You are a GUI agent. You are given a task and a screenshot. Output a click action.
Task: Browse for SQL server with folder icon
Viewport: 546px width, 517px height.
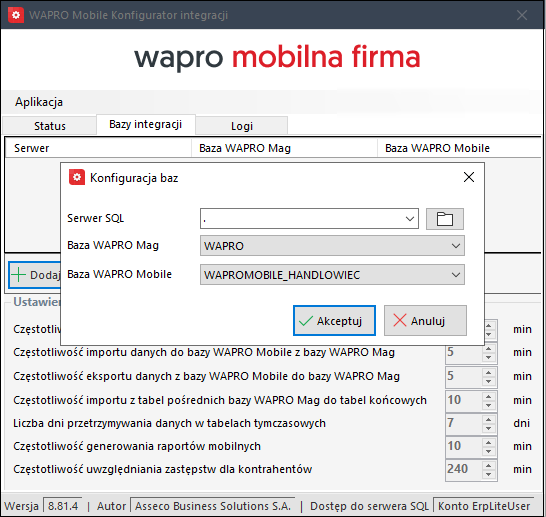[x=445, y=219]
